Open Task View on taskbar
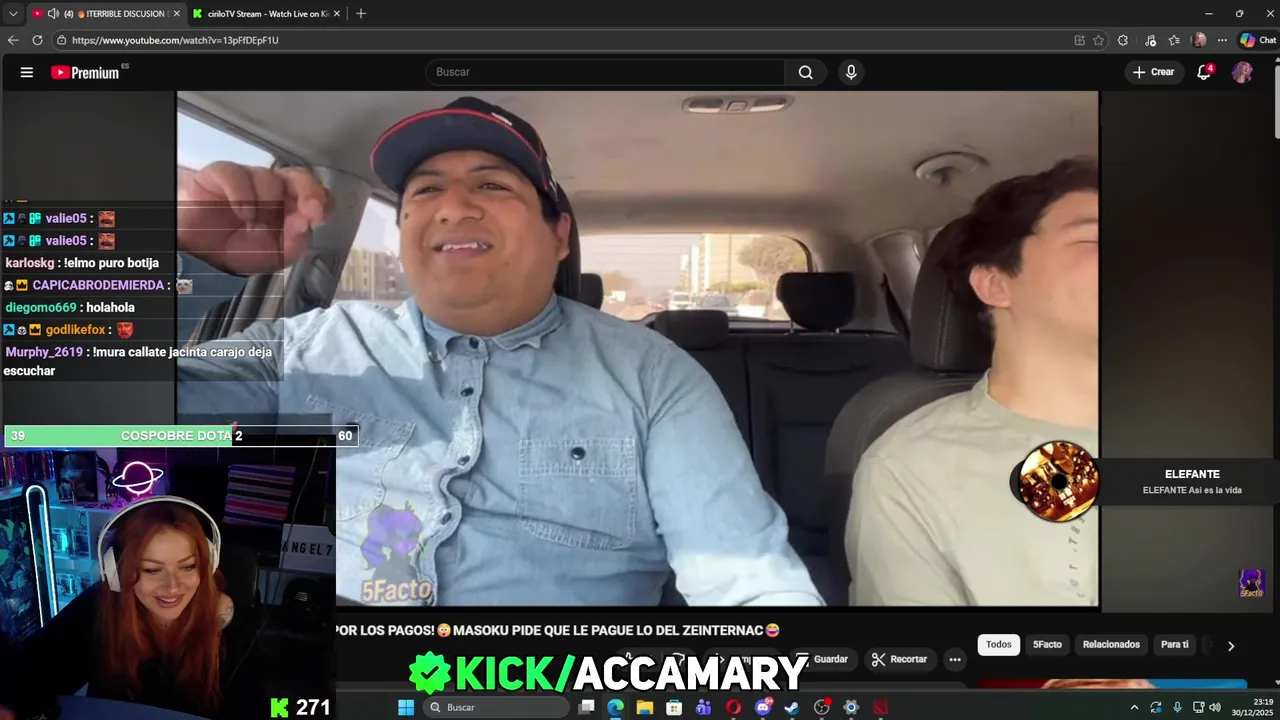 pyautogui.click(x=586, y=707)
